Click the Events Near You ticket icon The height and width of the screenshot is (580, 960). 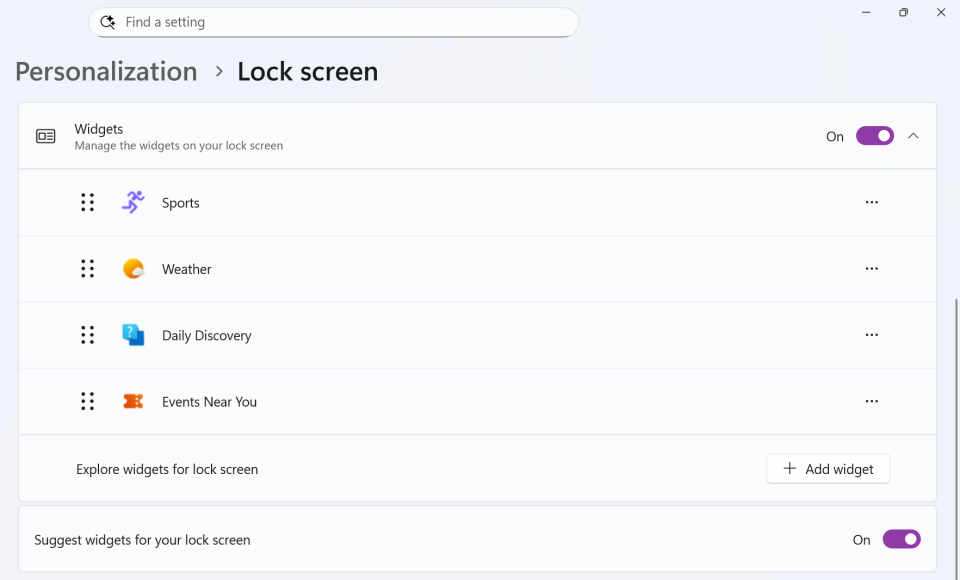[x=133, y=402]
